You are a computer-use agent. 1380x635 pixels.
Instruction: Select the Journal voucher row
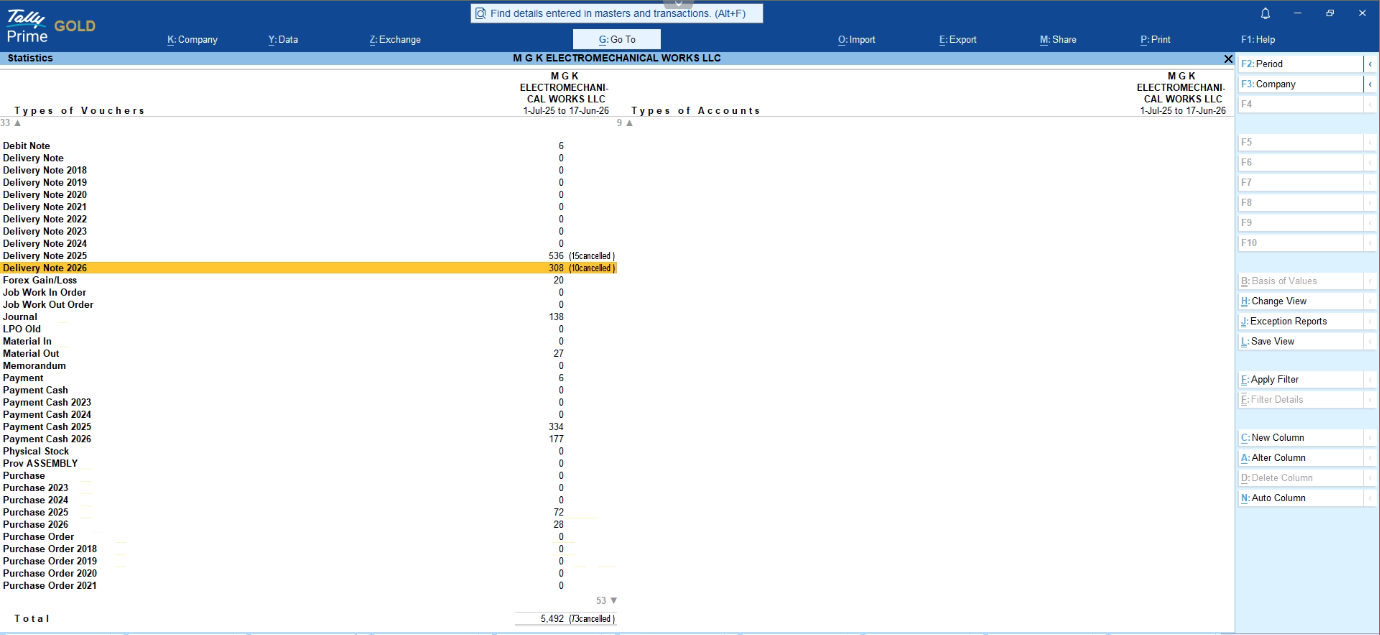pyautogui.click(x=308, y=317)
